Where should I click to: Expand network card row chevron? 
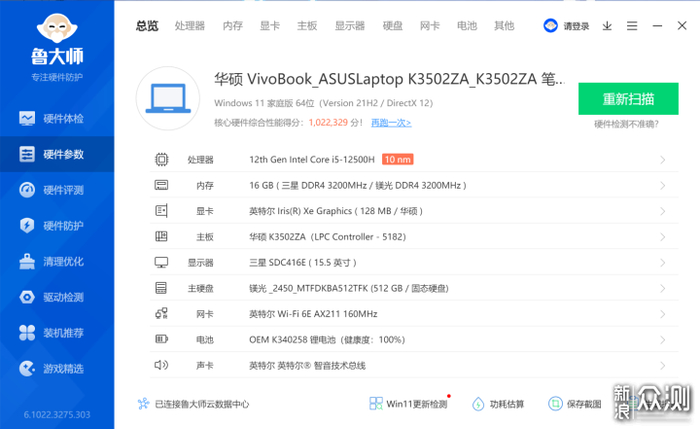pyautogui.click(x=662, y=314)
